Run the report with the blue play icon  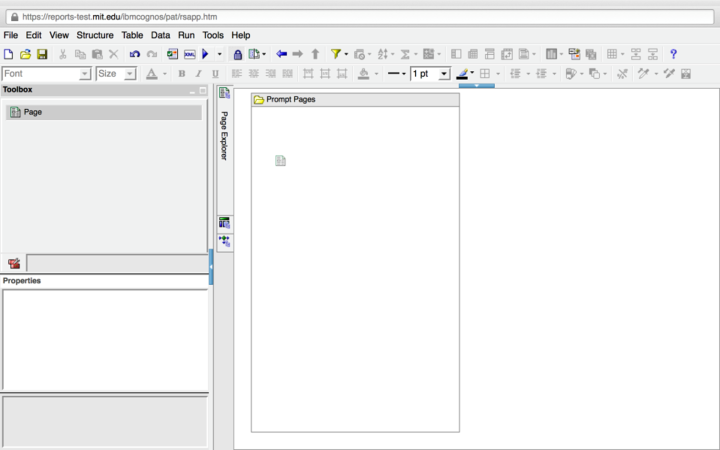(x=205, y=54)
